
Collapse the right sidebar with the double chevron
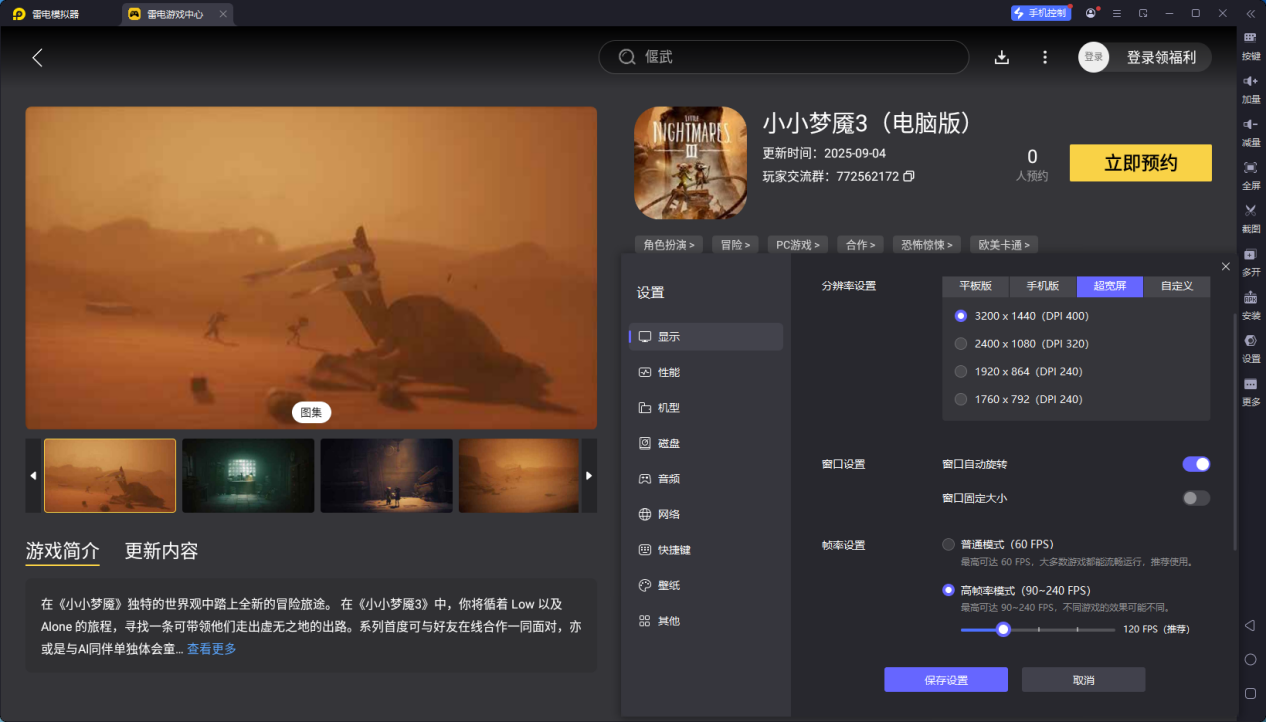click(x=1250, y=13)
